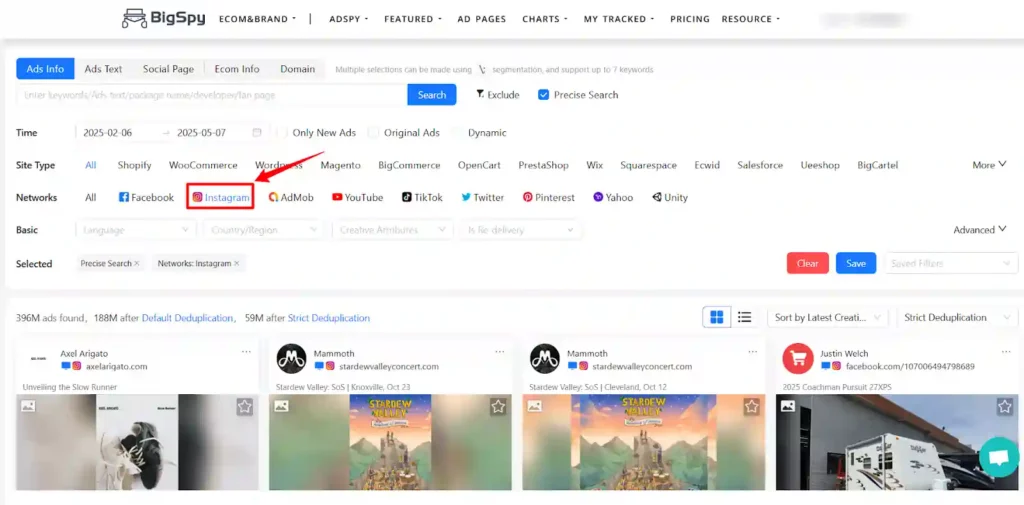Star the Stardew Valley Cleveland ad
This screenshot has width=1024, height=505.
click(x=751, y=407)
